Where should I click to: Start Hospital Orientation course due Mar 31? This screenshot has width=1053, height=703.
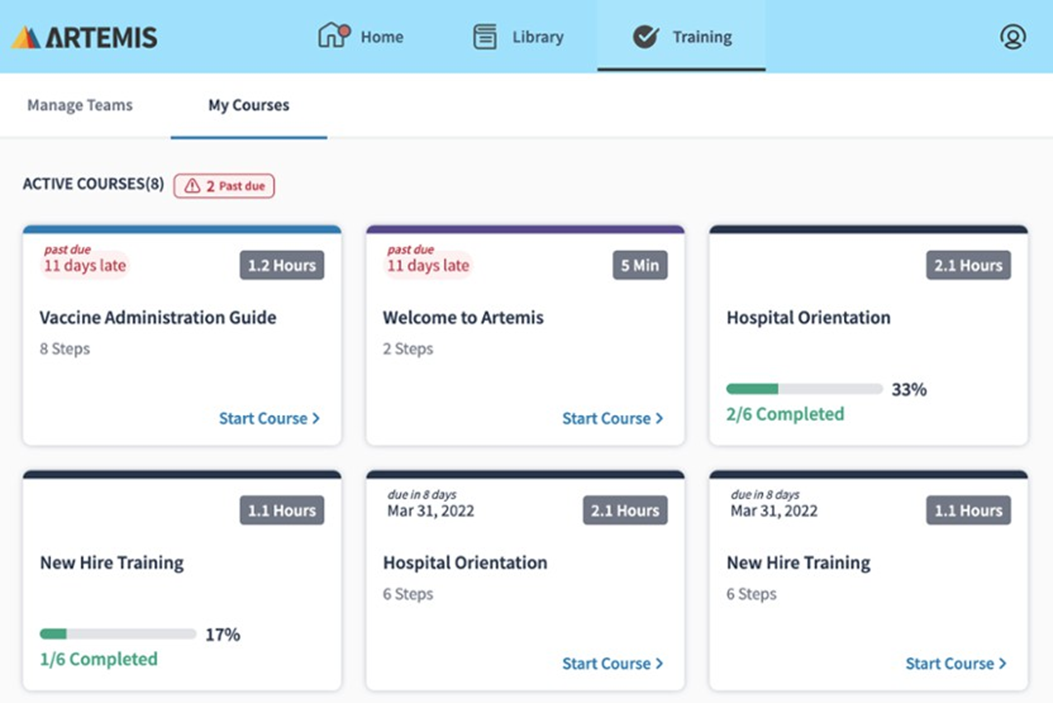(612, 663)
